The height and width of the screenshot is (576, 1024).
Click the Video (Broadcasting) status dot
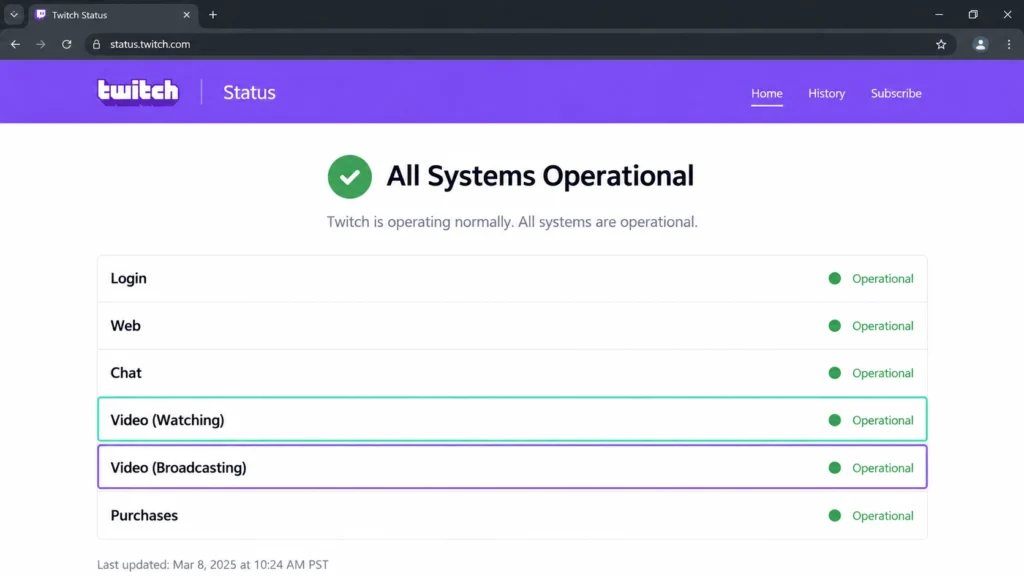click(x=835, y=468)
